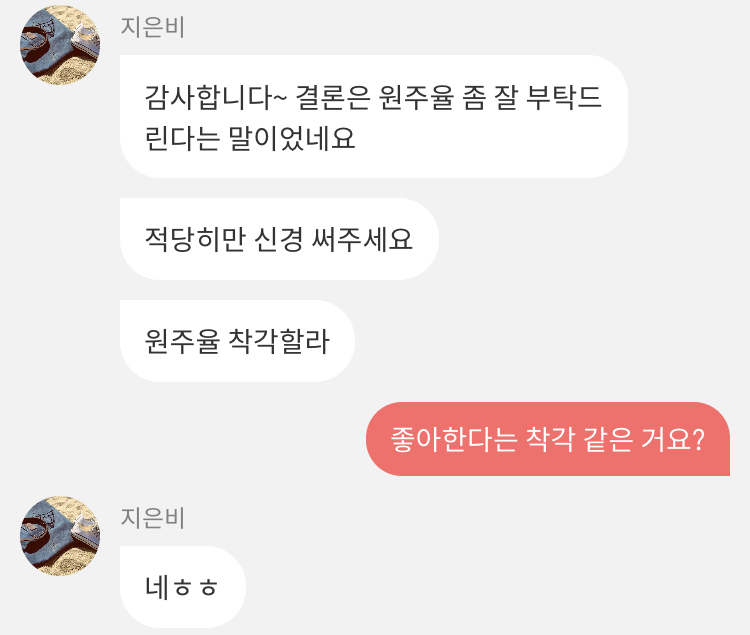The image size is (750, 635).
Task: Click the 지은비 name above the 네ㅎㅎ message
Action: pos(153,517)
